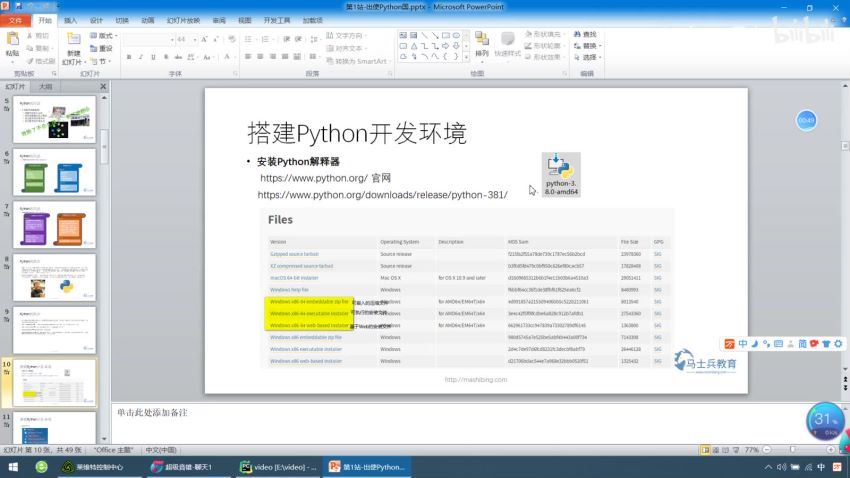Open Font Color A dropdown
The width and height of the screenshot is (850, 478).
(228, 57)
